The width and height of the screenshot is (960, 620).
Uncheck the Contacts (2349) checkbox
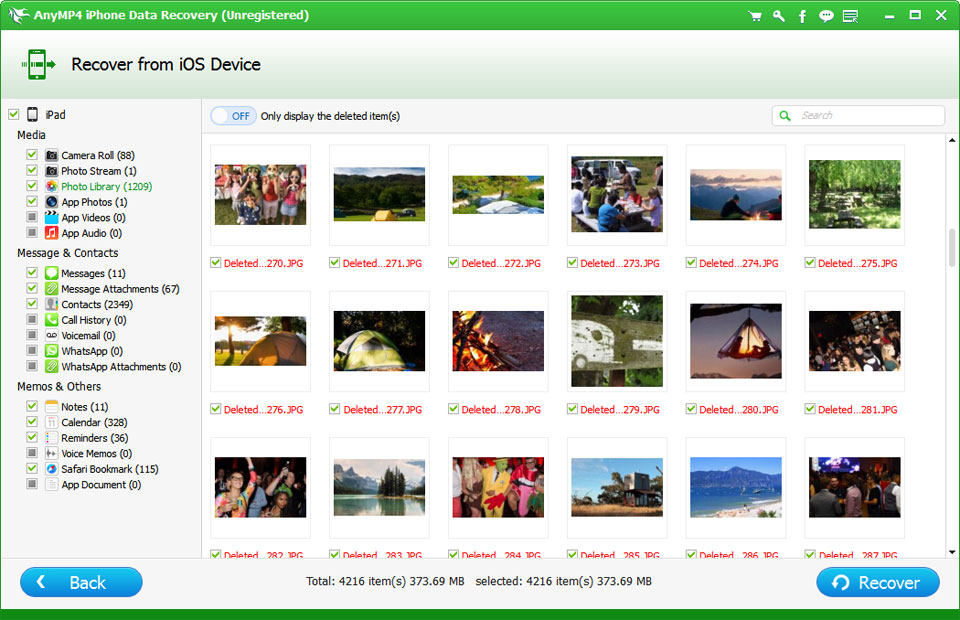point(32,304)
